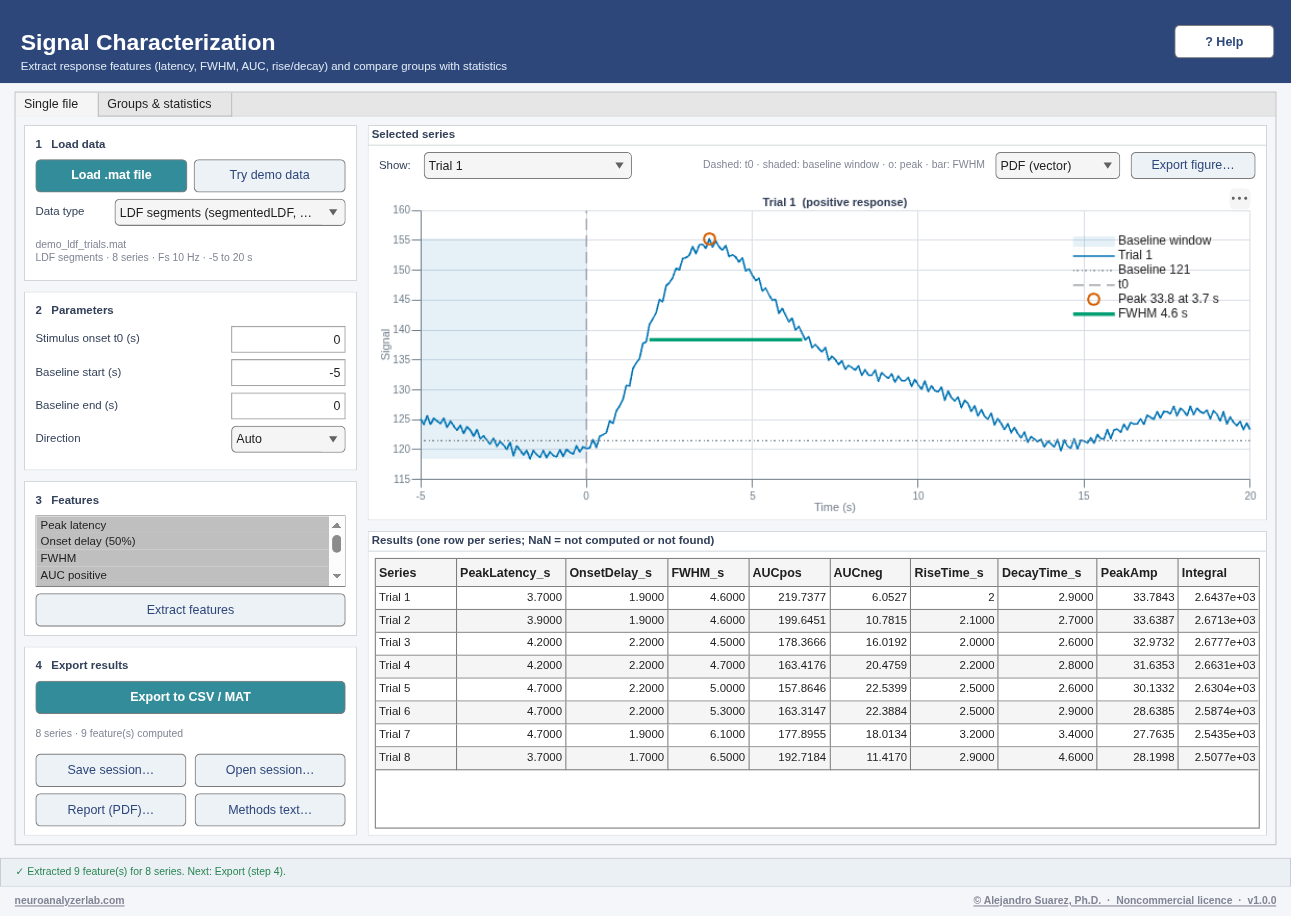Viewport: 1291px width, 916px height.
Task: Click Extract features
Action: (190, 610)
